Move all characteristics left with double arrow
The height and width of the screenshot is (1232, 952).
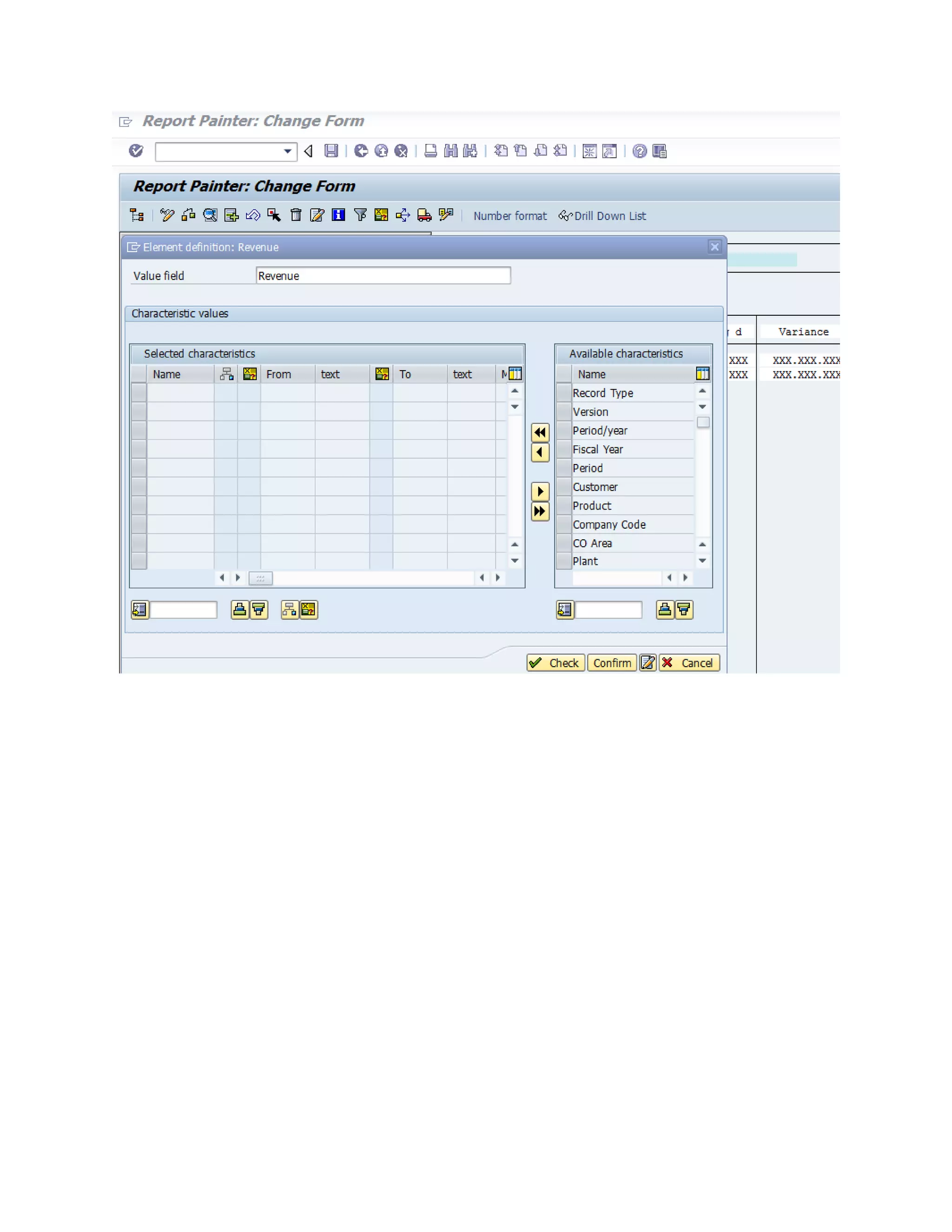click(x=540, y=433)
